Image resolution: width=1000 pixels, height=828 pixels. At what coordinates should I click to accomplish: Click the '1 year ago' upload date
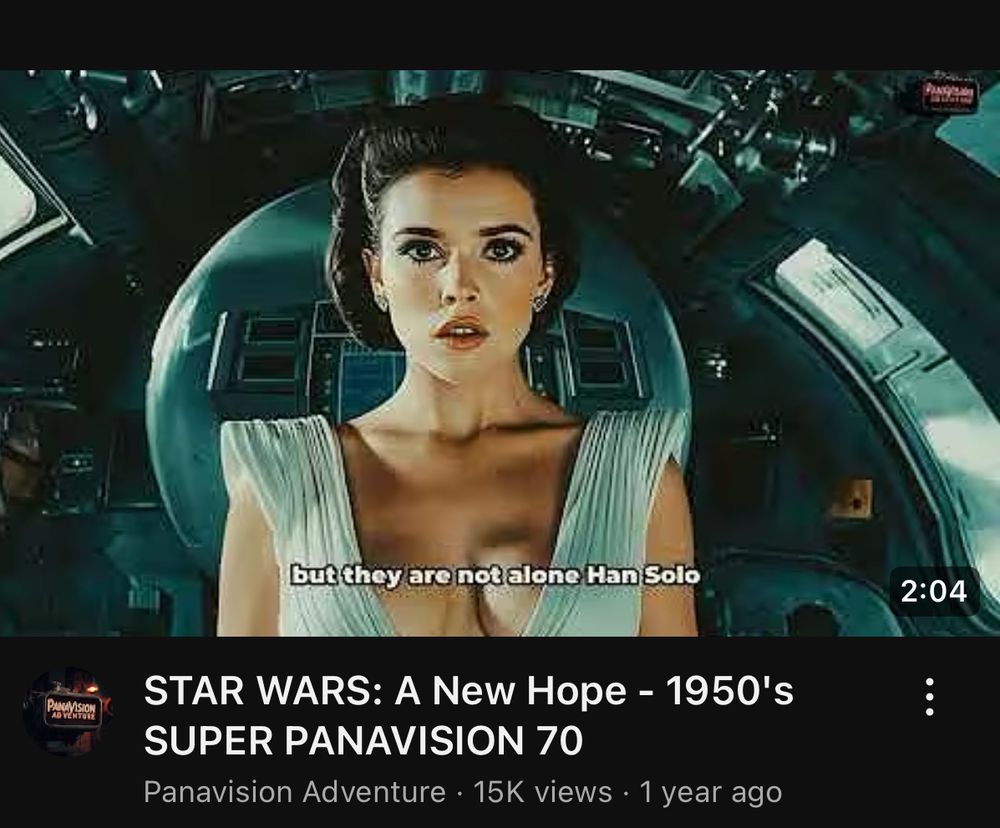coord(710,793)
